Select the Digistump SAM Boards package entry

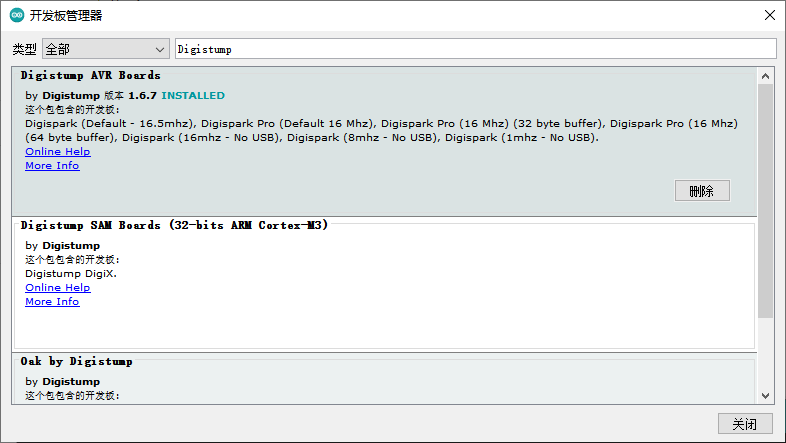384,285
